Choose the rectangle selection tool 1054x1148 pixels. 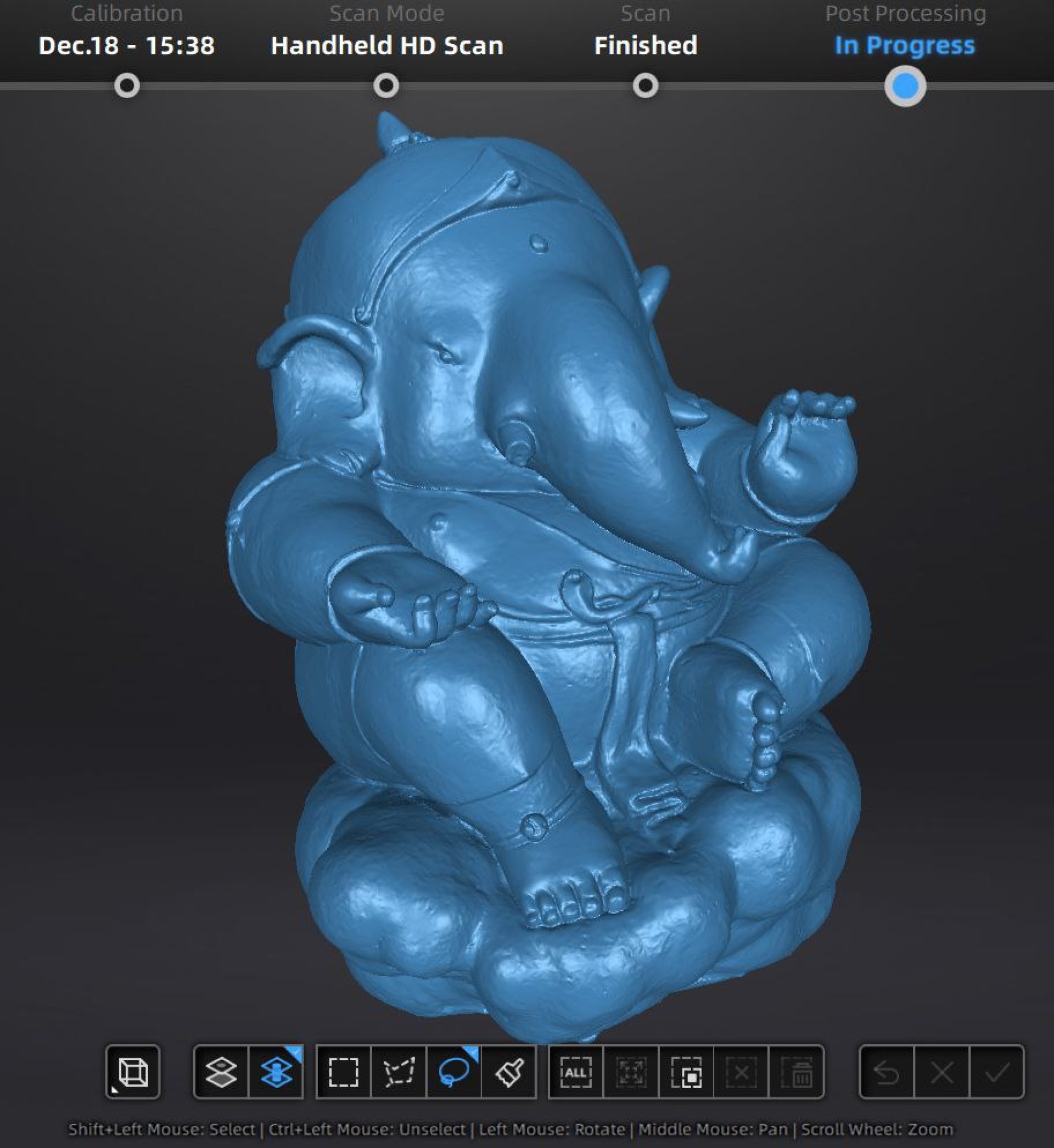[x=343, y=1072]
